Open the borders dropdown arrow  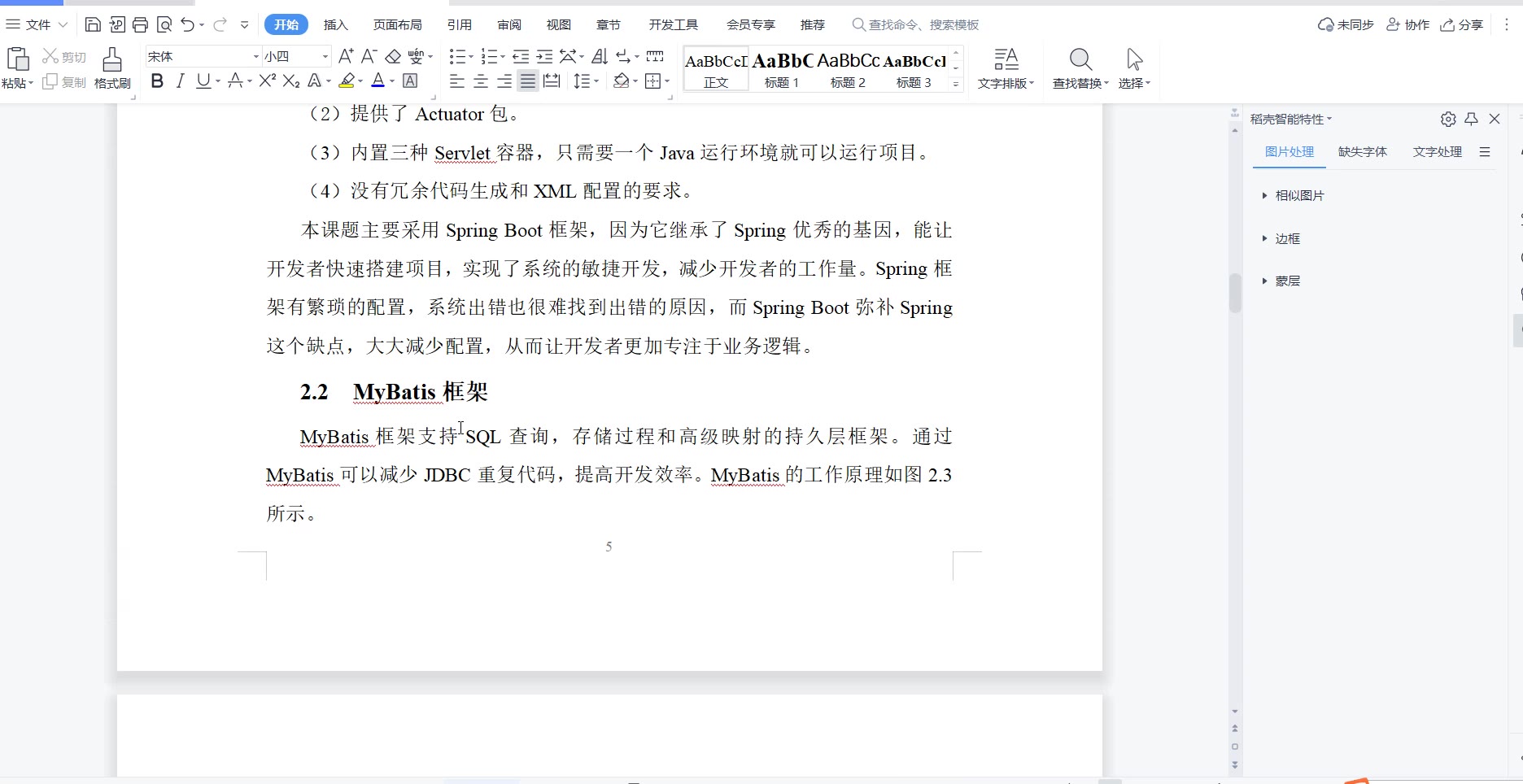667,81
